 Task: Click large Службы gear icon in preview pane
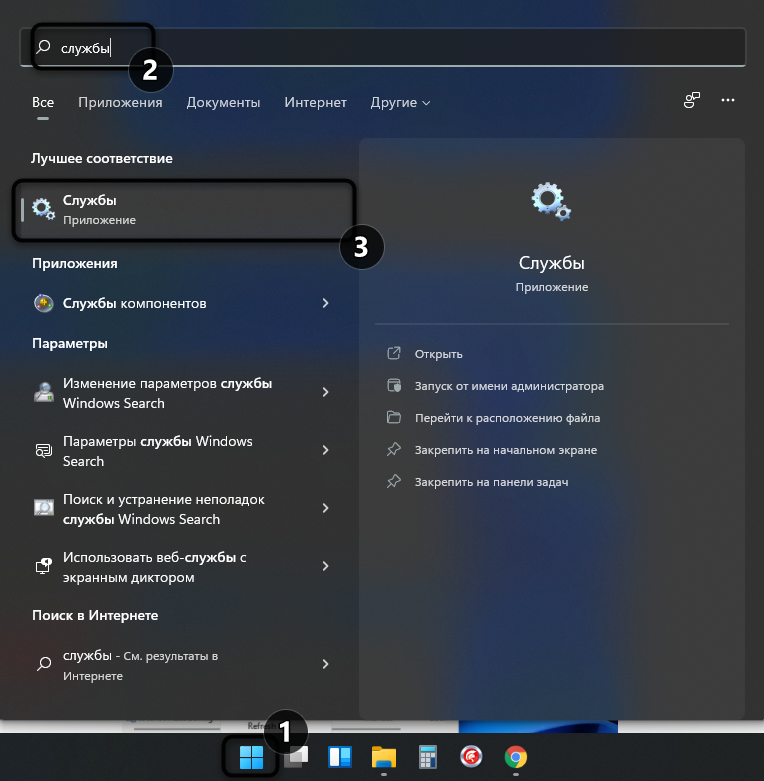coord(551,201)
